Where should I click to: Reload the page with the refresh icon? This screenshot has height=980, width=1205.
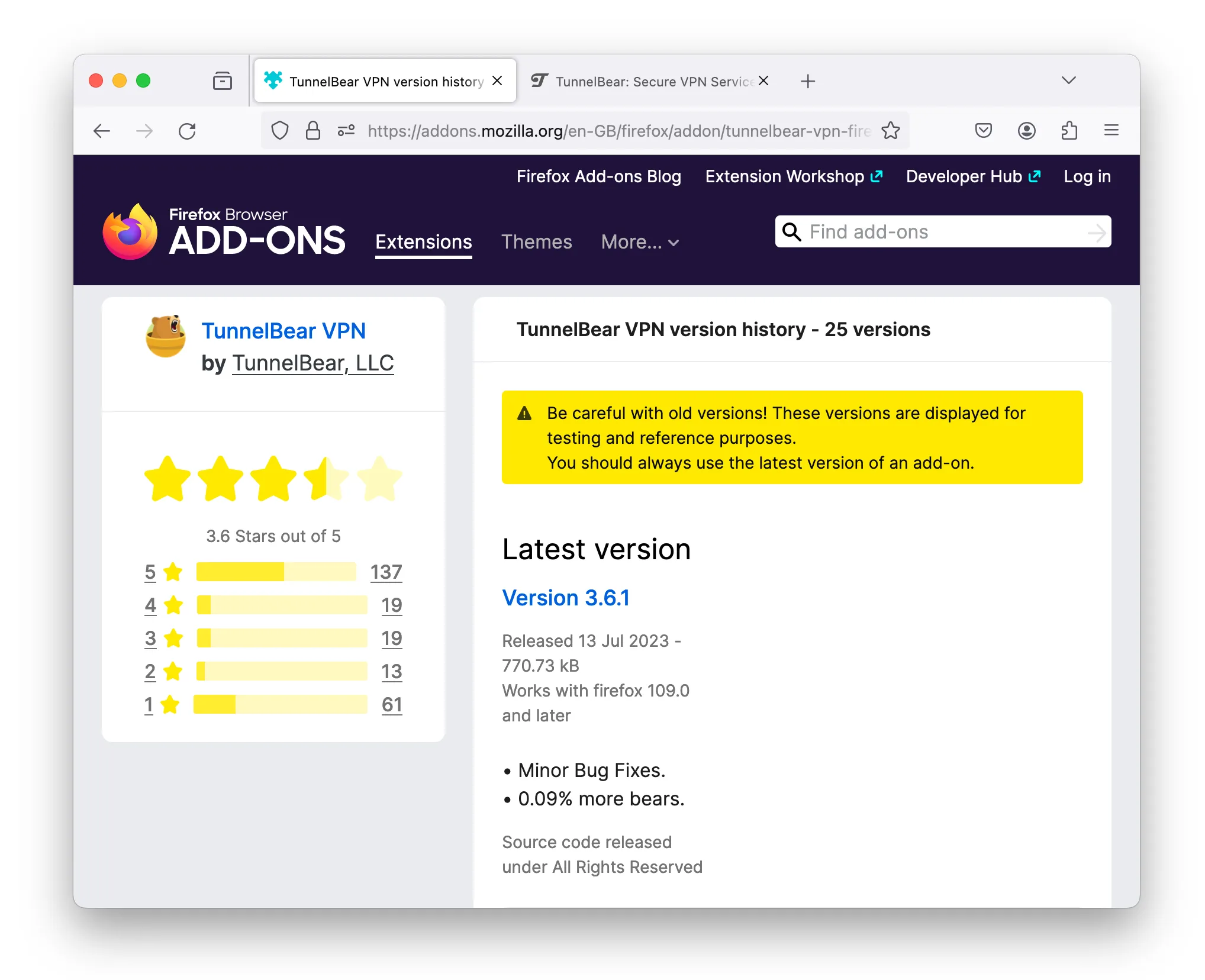[x=187, y=131]
